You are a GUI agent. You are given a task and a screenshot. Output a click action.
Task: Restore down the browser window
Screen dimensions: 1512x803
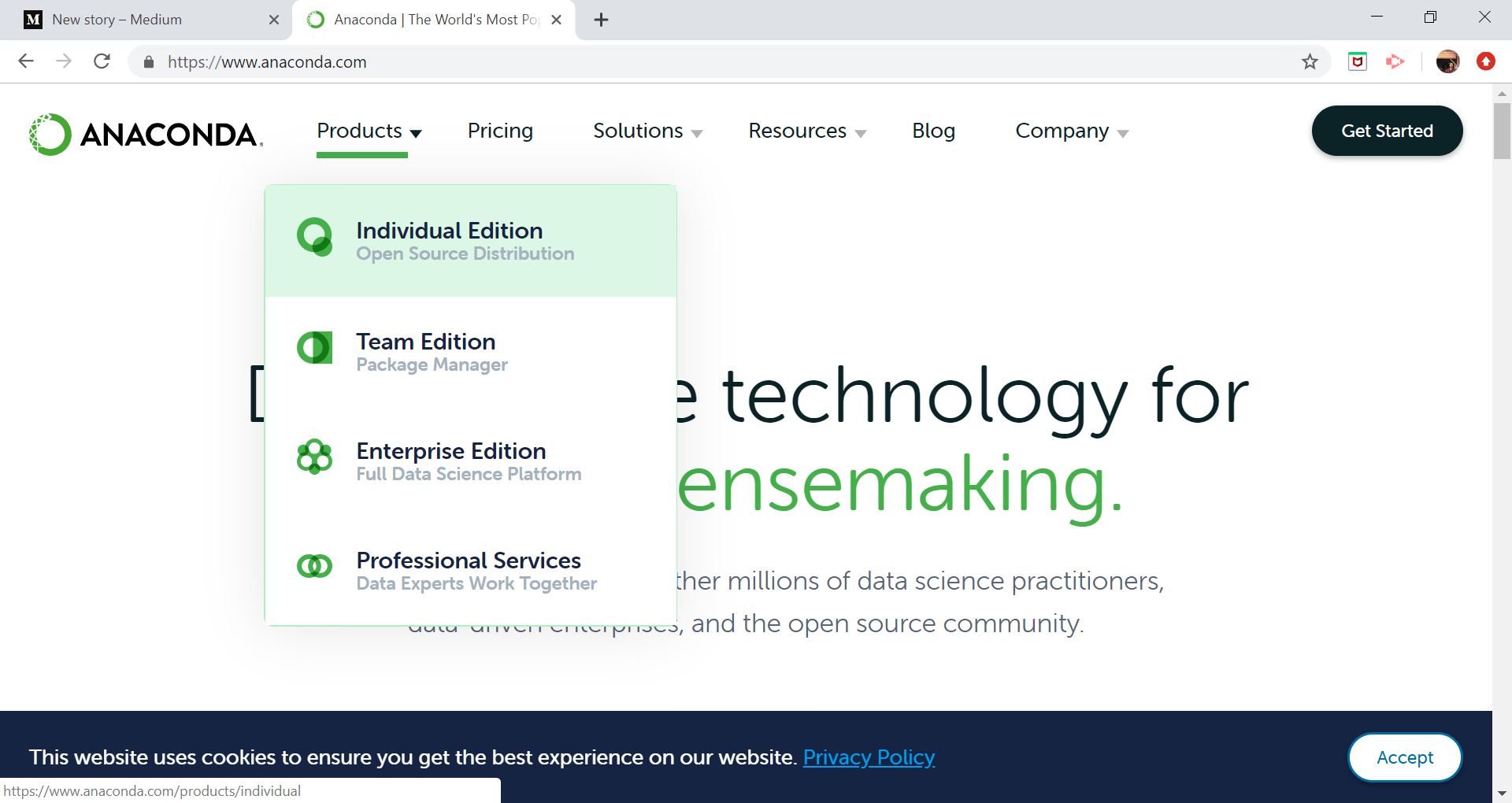coord(1431,17)
